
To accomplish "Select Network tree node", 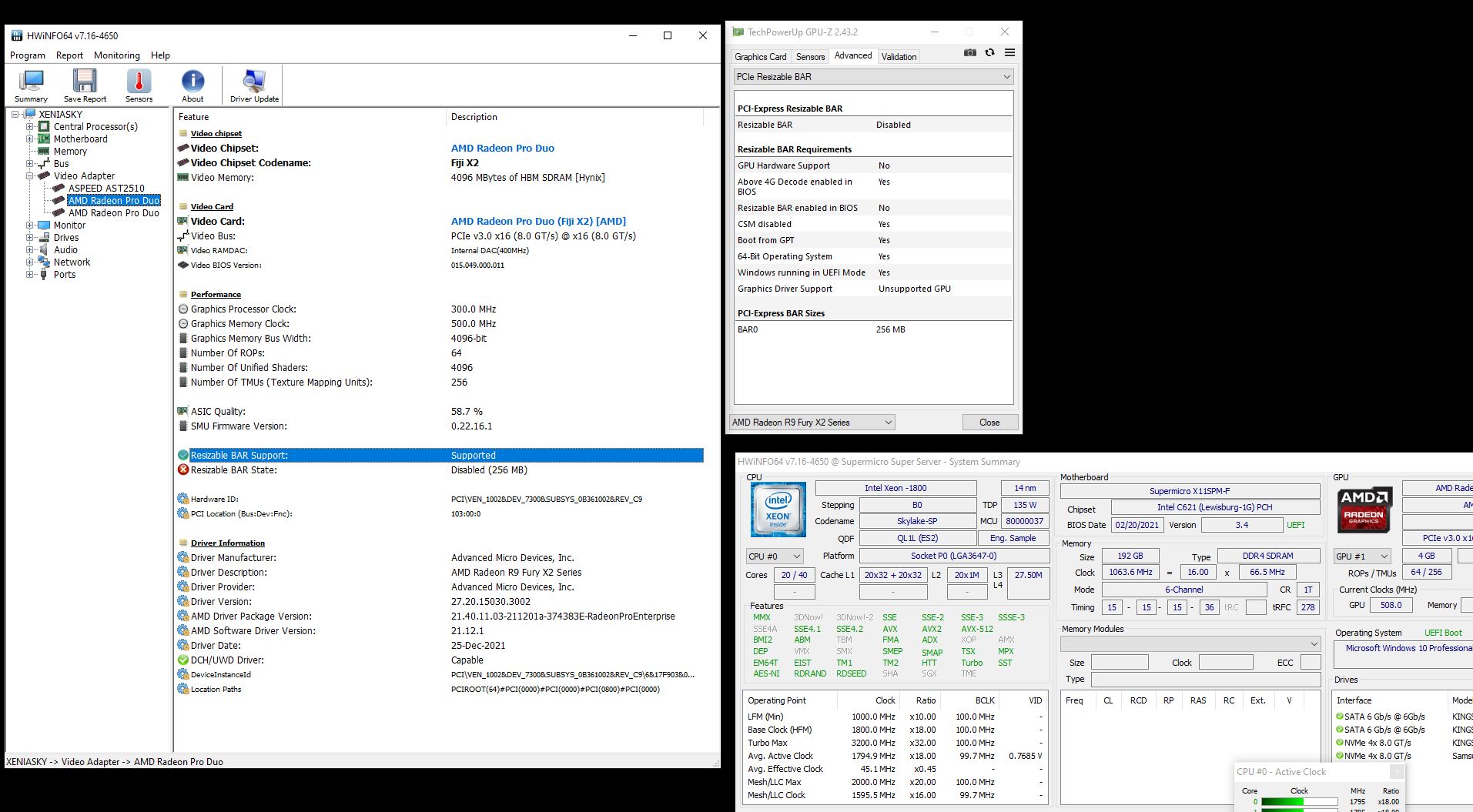I will coord(72,262).
